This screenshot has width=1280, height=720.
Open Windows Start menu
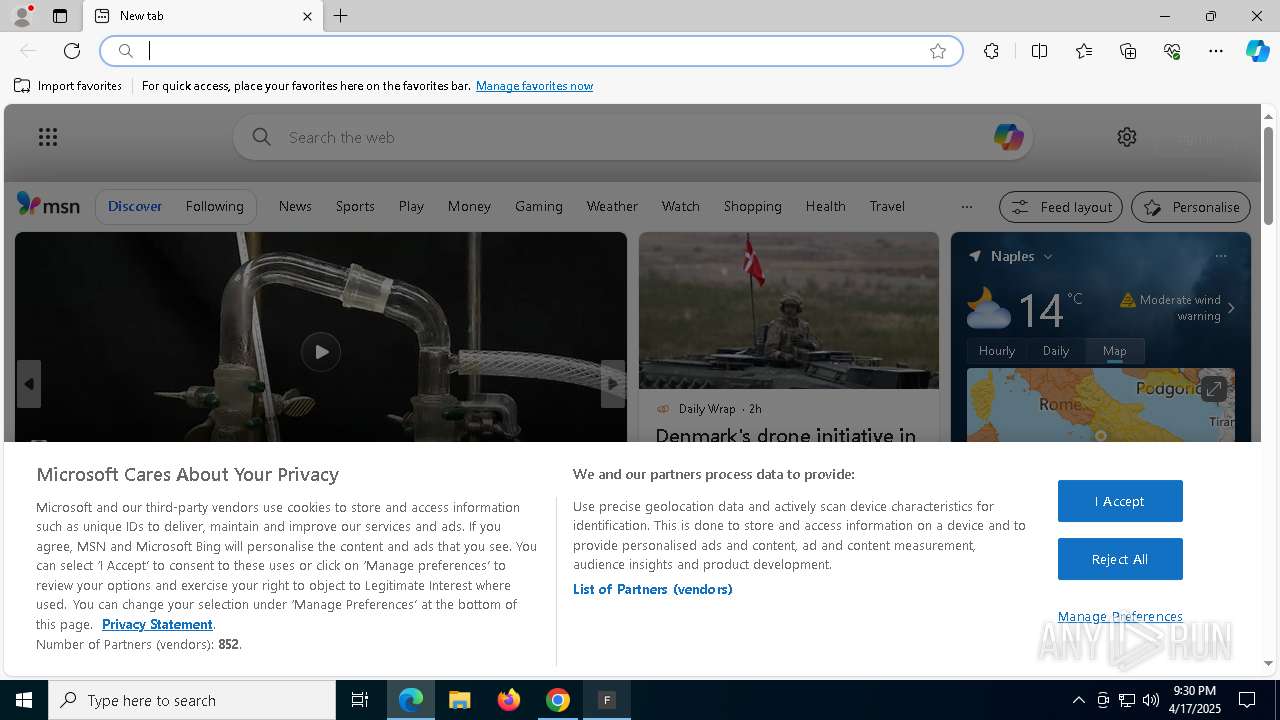(x=24, y=700)
